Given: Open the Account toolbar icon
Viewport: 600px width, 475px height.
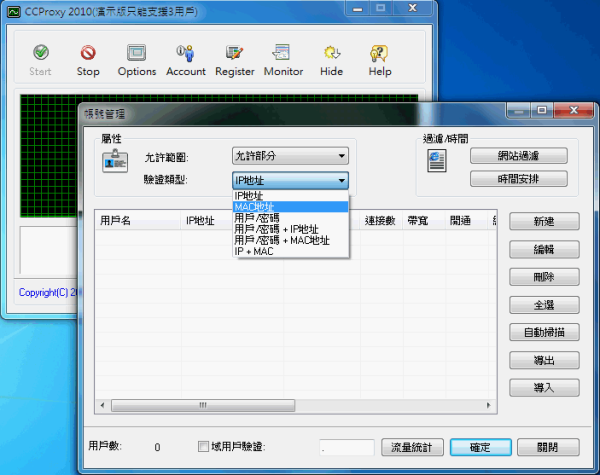Looking at the screenshot, I should point(186,60).
